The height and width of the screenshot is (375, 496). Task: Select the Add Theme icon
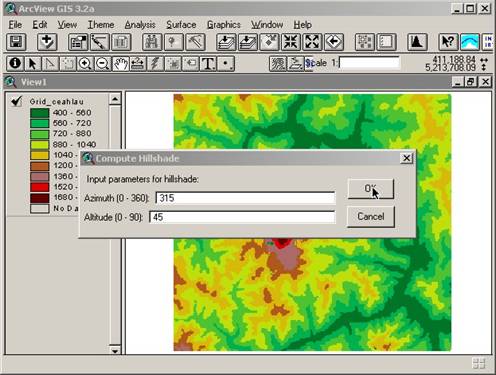[47, 42]
